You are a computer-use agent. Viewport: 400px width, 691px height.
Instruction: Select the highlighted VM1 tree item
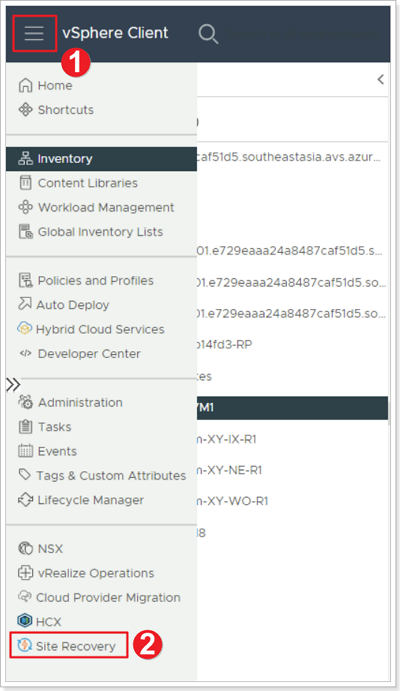[292, 408]
